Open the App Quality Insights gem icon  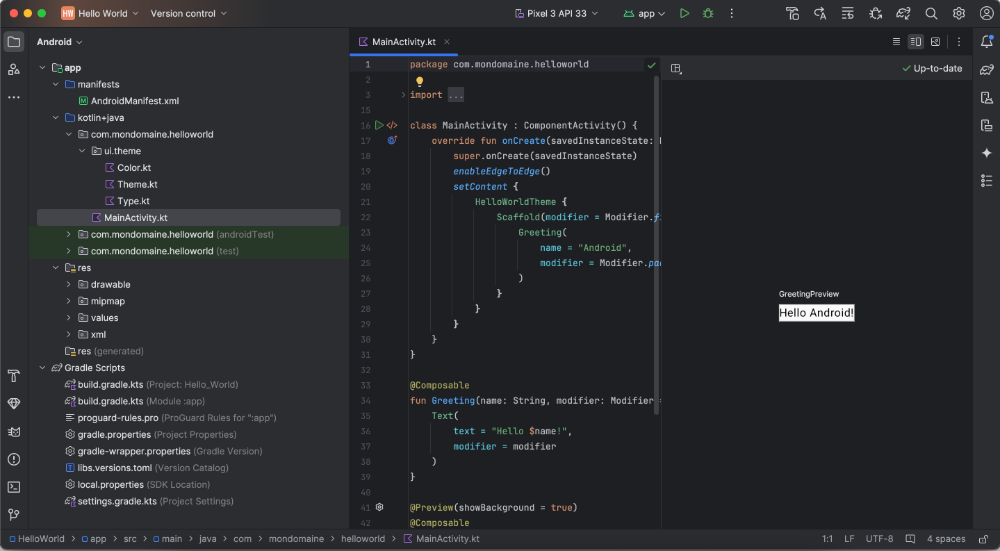point(13,404)
